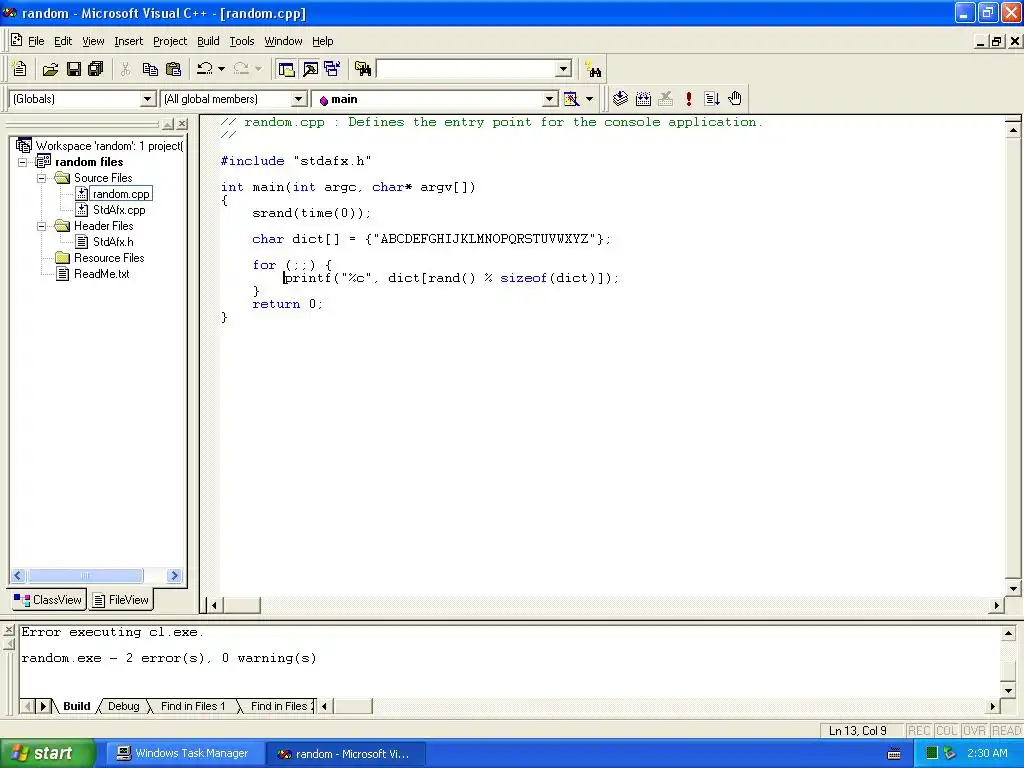Open the (All global members) filter dropdown
Image resolution: width=1024 pixels, height=768 pixels.
click(298, 99)
